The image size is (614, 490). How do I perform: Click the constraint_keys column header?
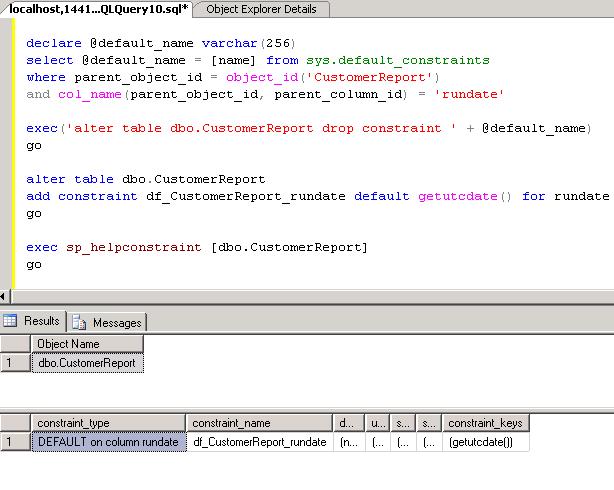(485, 423)
